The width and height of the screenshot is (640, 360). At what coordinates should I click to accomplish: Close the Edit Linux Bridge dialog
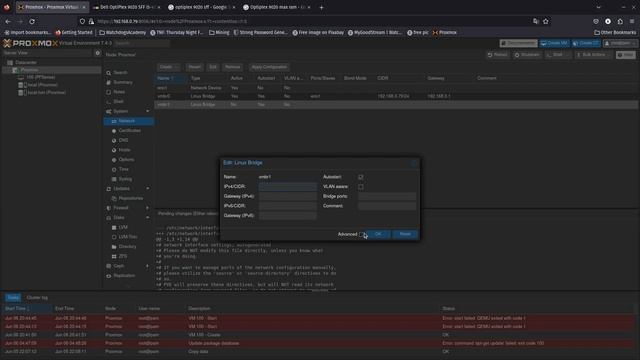pos(413,163)
